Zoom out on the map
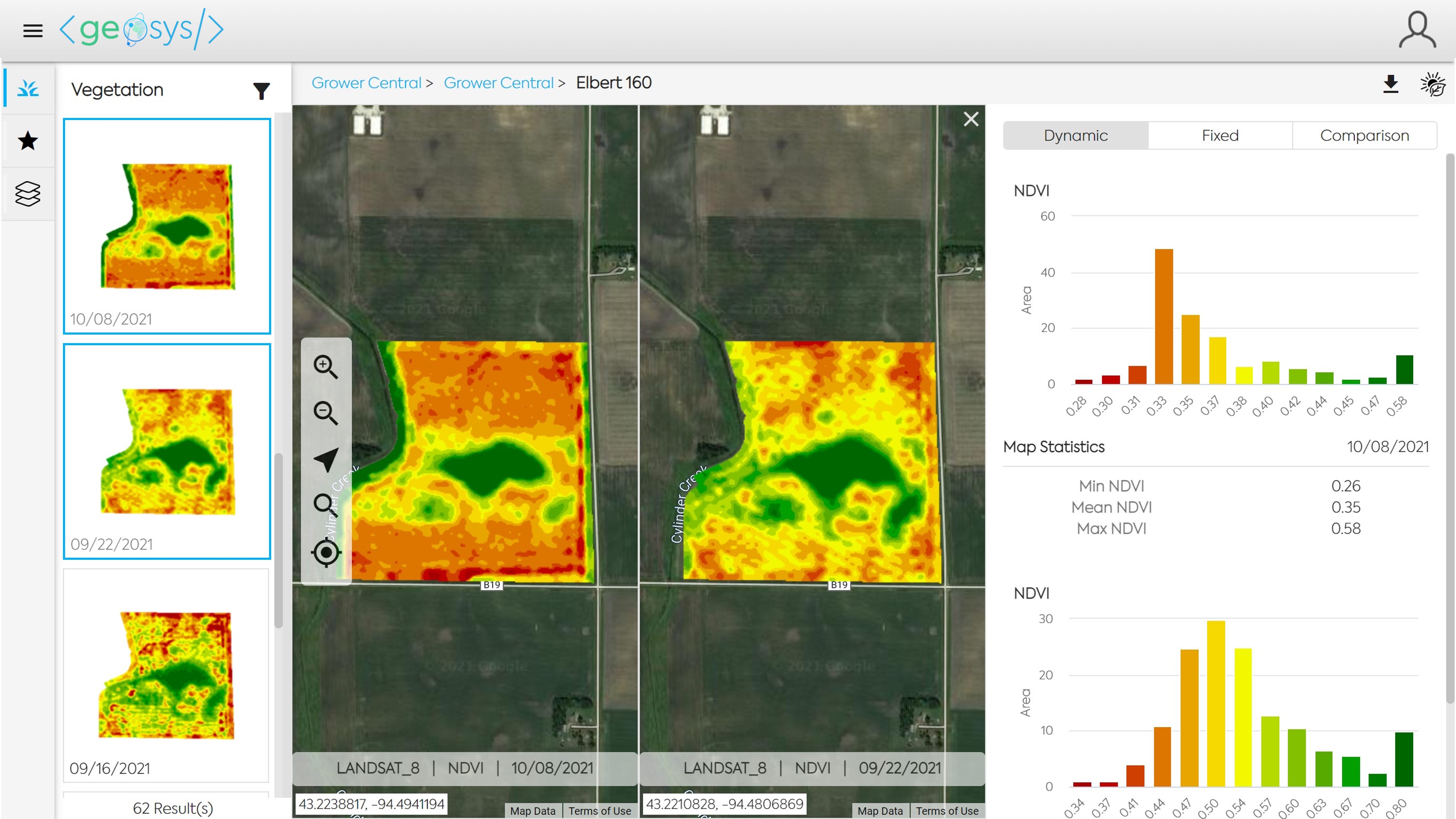The height and width of the screenshot is (819, 1456). (x=326, y=413)
